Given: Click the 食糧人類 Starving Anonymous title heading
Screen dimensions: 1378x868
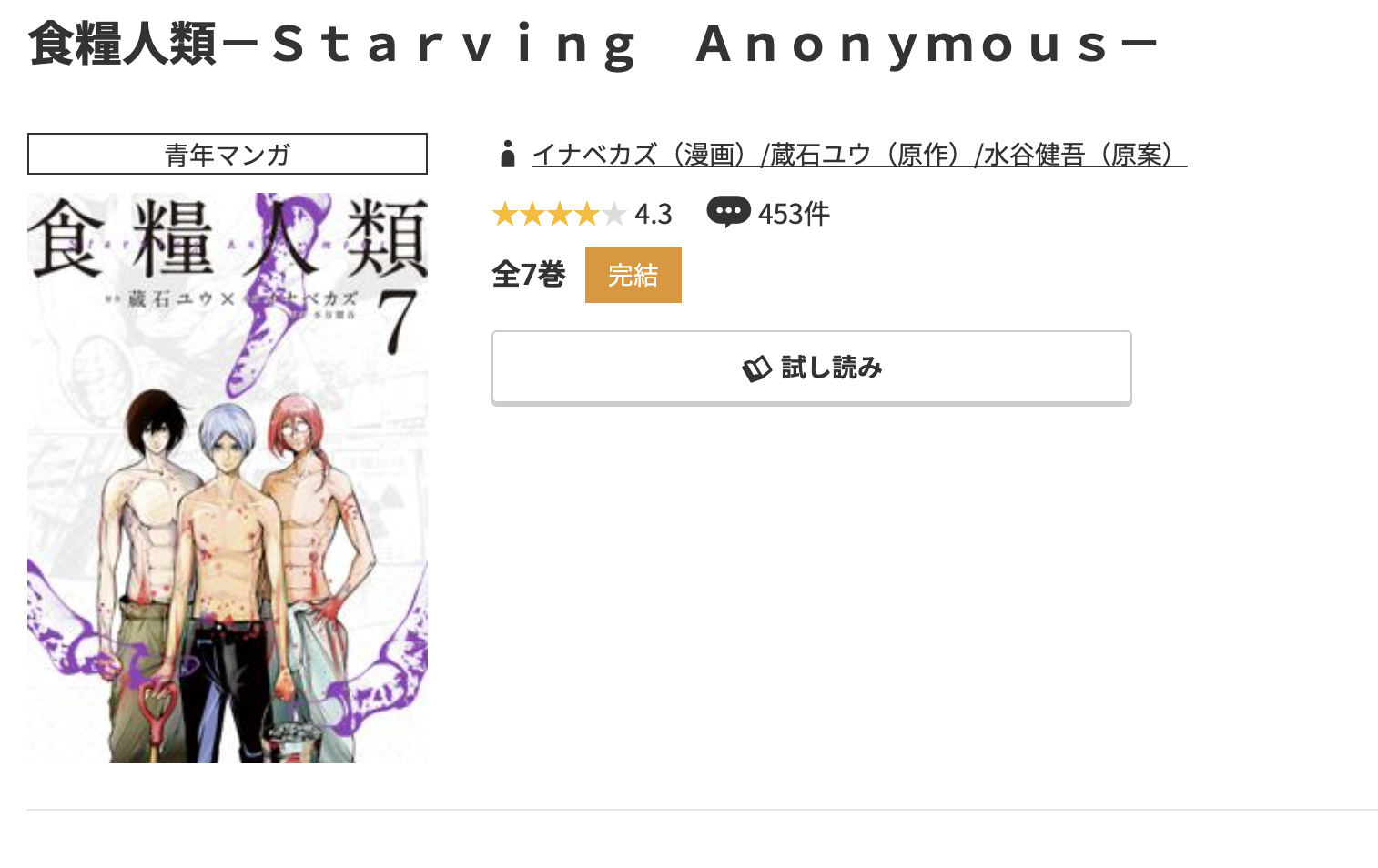Looking at the screenshot, I should point(595,44).
